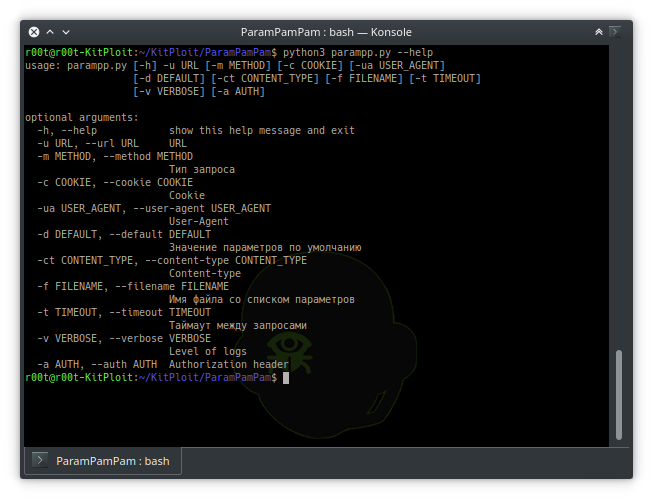Click the '-v VERBOSE, --verbose VERBOSE' line
The image size is (653, 499).
click(124, 338)
